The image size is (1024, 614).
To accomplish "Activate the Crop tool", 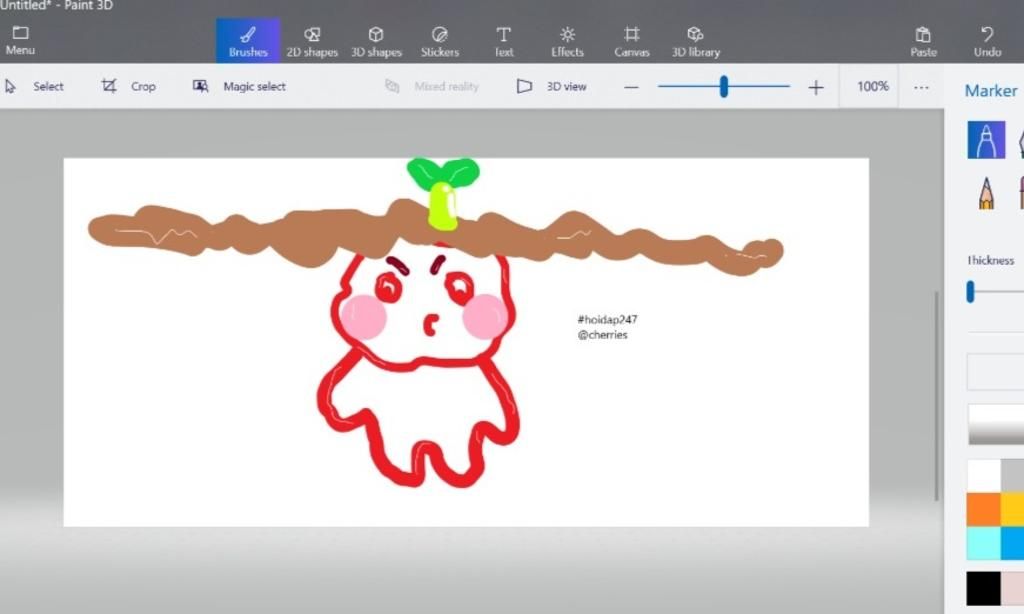I will click(129, 86).
